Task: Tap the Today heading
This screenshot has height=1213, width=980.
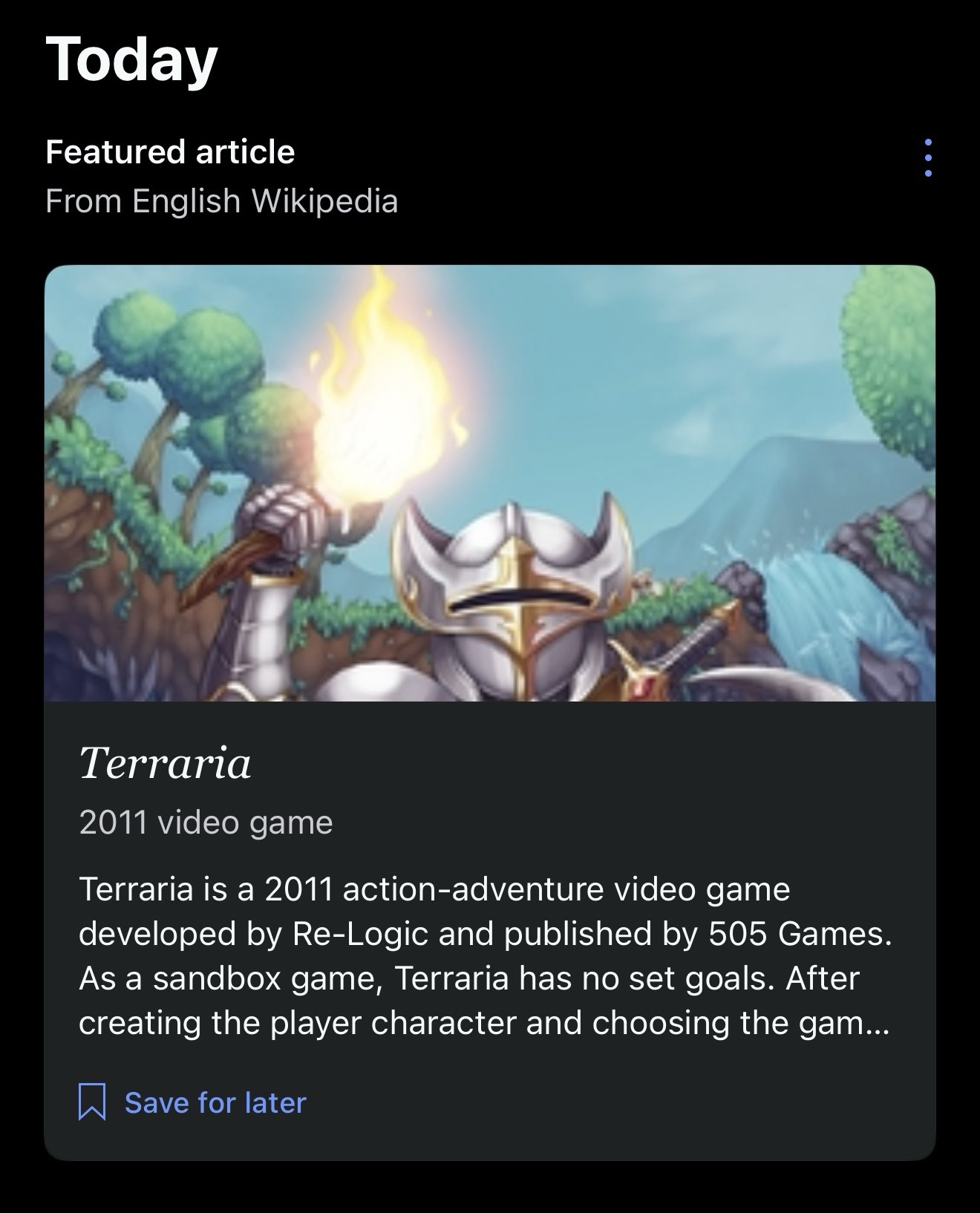Action: coord(131,60)
